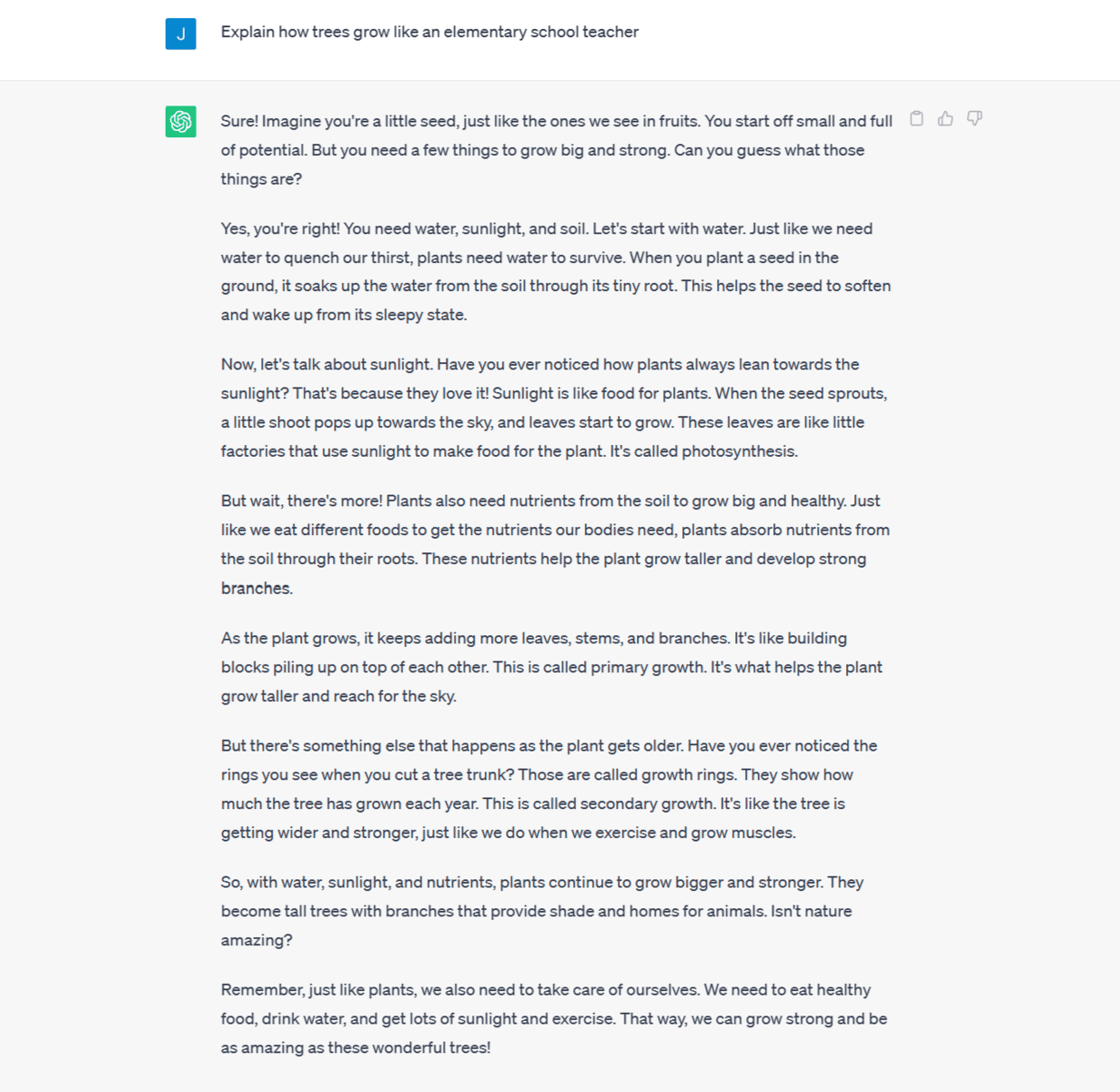The width and height of the screenshot is (1120, 1092).
Task: Give the response a thumbs up
Action: coord(946,118)
